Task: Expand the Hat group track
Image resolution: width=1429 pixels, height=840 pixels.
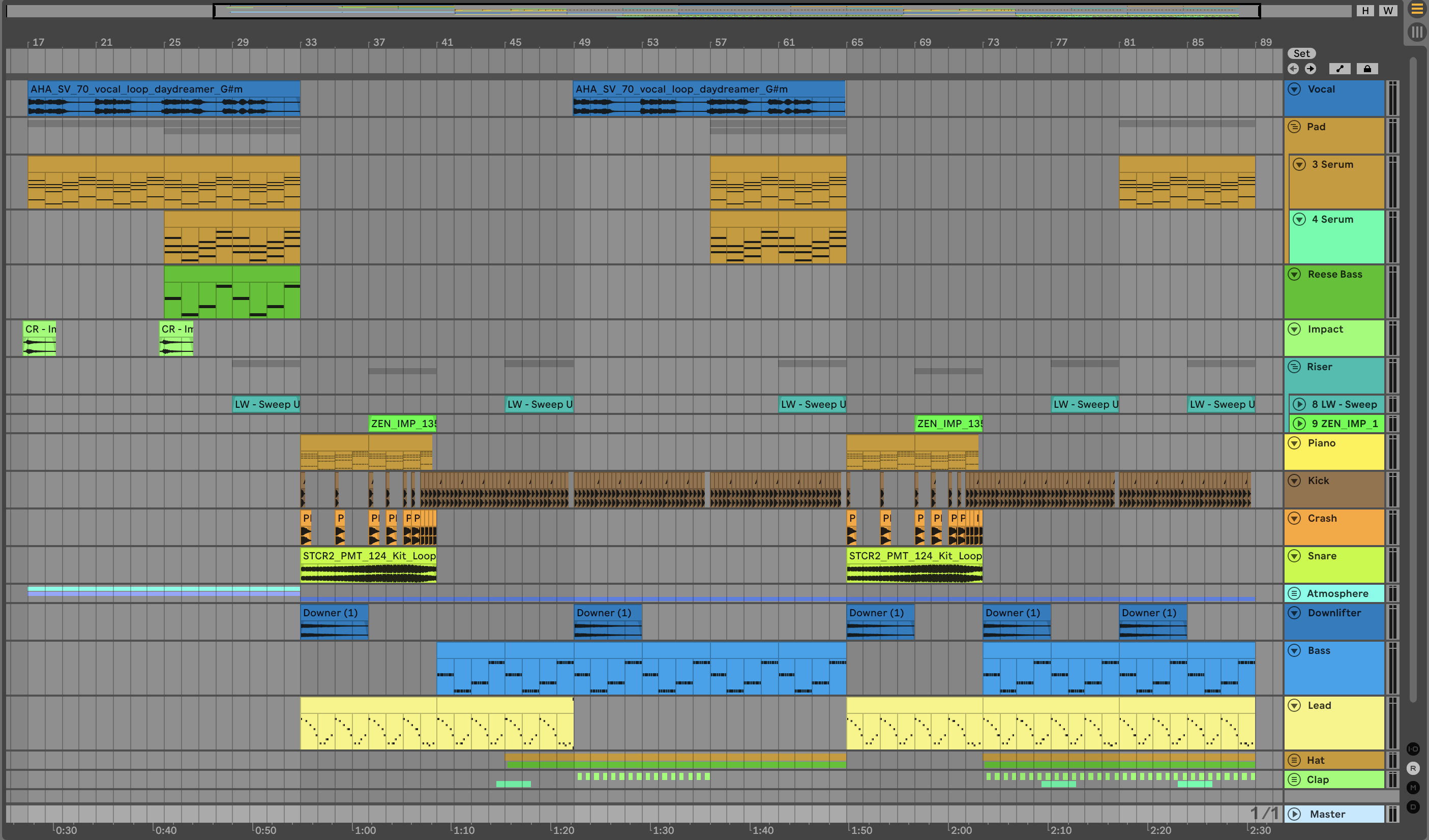Action: tap(1294, 760)
